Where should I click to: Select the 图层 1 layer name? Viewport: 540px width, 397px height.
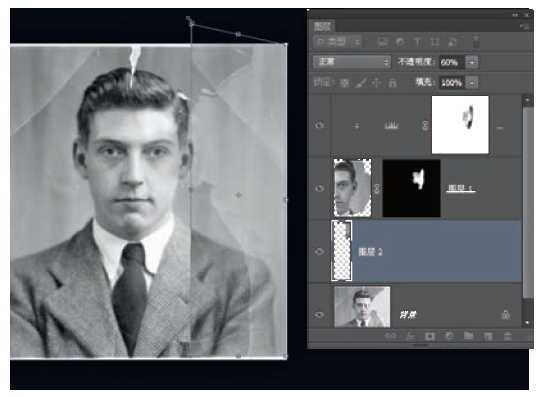click(x=460, y=188)
